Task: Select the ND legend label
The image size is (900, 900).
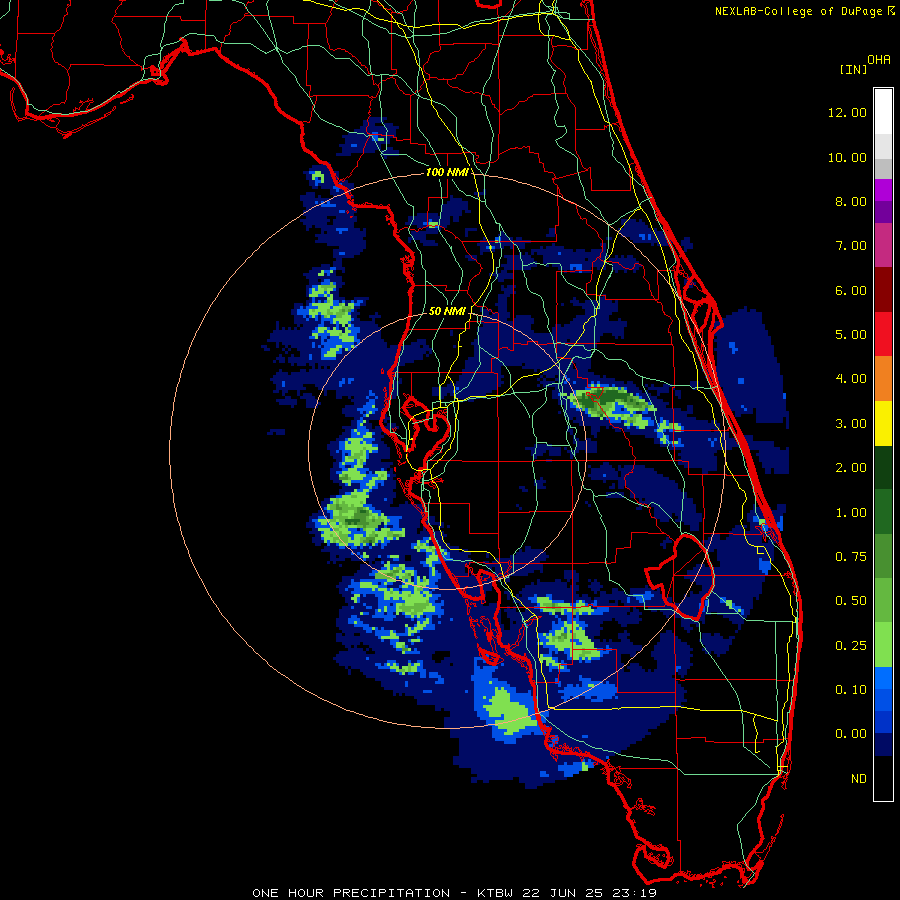Action: (859, 779)
